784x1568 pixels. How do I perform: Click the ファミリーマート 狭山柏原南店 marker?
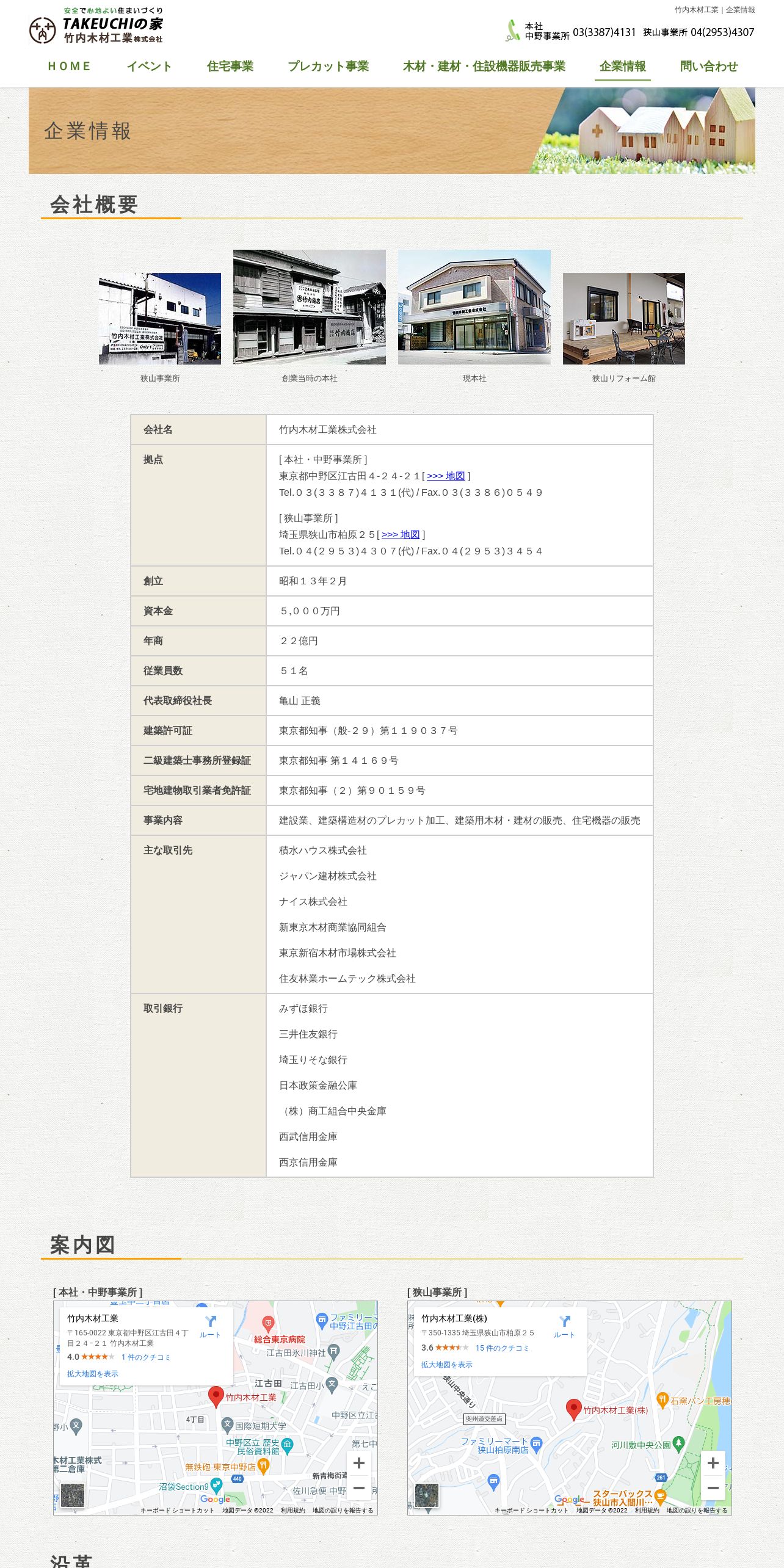click(x=536, y=1445)
